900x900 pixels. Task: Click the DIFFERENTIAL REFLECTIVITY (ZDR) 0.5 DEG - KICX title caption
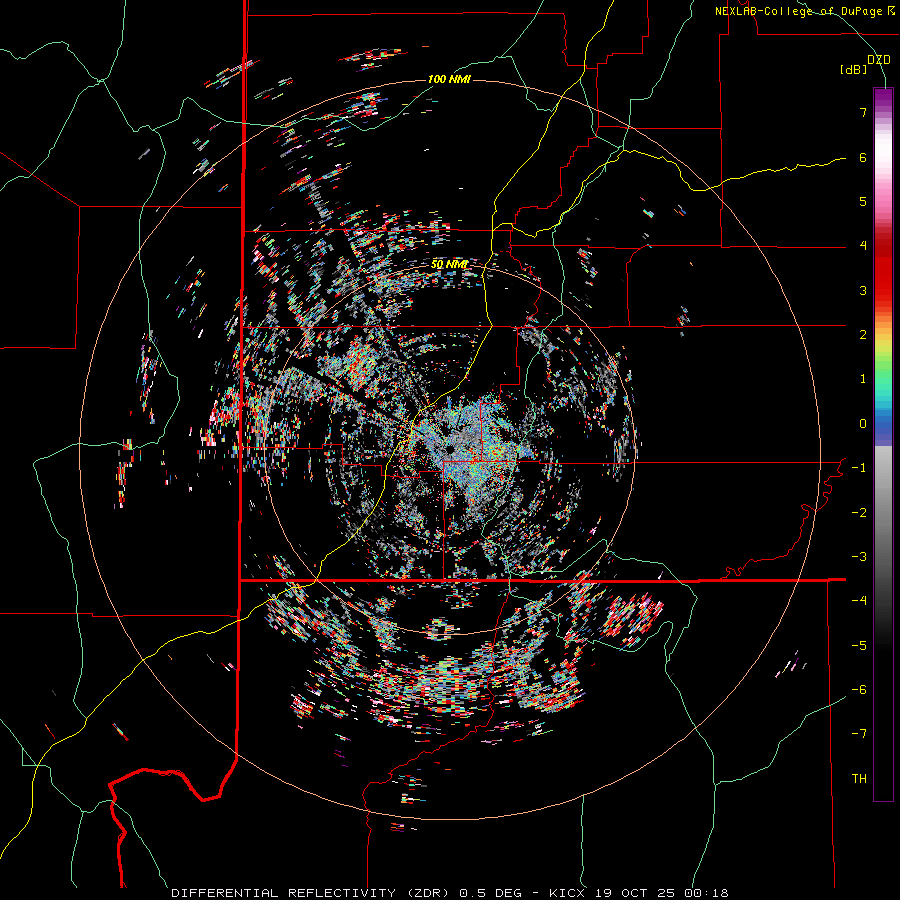coord(378,893)
